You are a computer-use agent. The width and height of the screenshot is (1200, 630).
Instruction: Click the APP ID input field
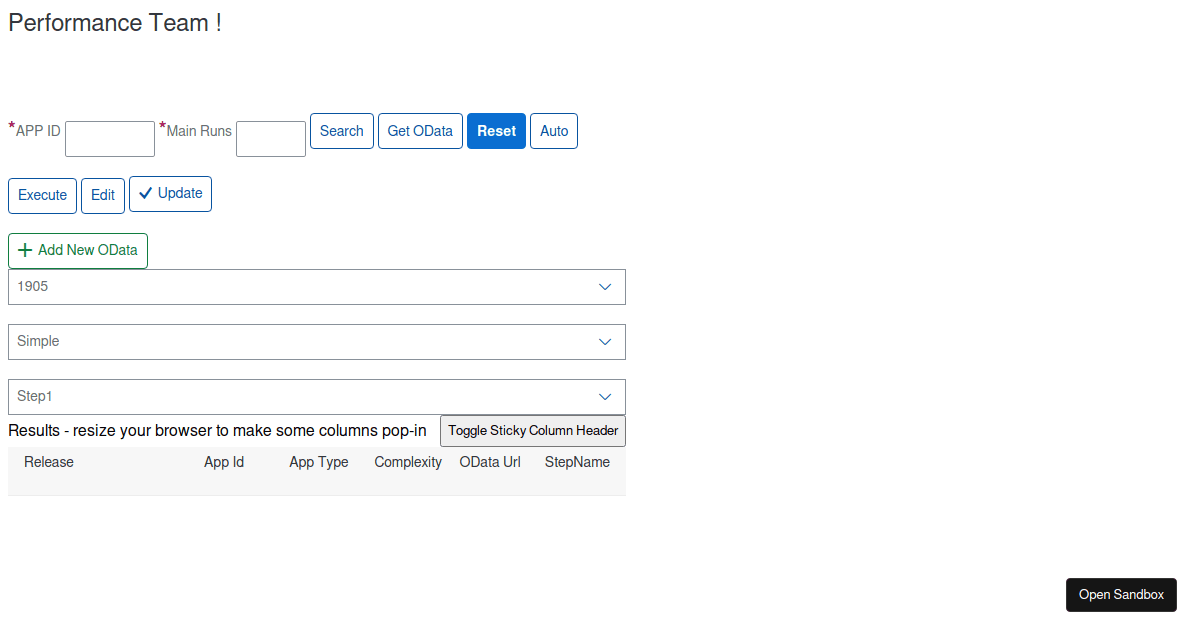click(x=110, y=139)
